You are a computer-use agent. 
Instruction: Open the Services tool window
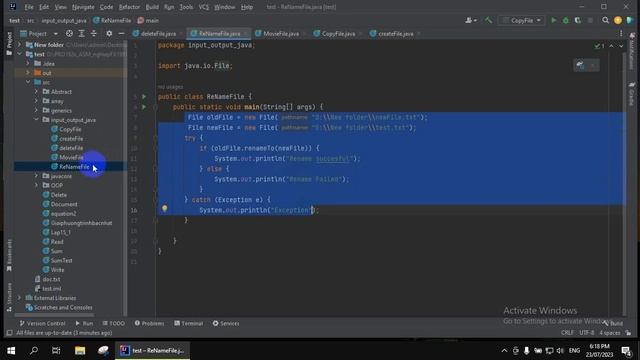point(226,323)
